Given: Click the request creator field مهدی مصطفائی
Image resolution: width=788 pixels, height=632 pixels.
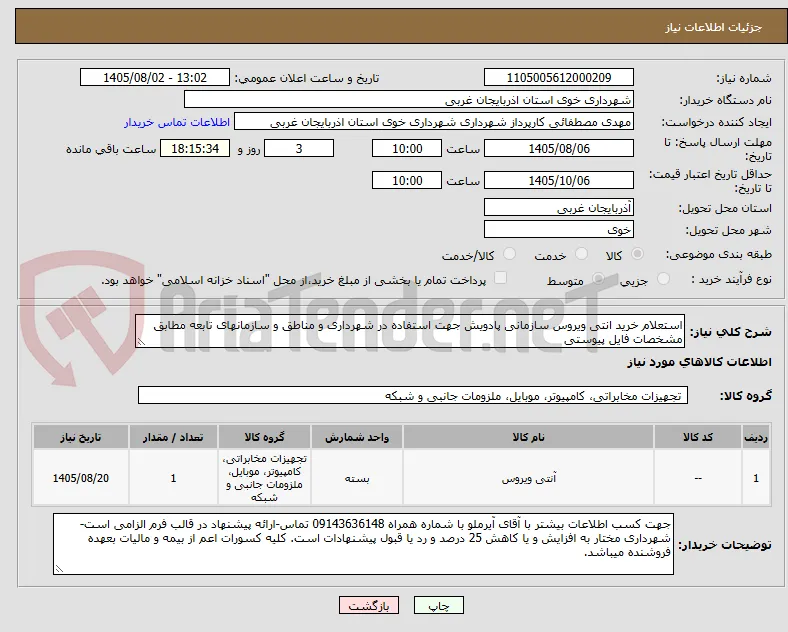Looking at the screenshot, I should [434, 122].
